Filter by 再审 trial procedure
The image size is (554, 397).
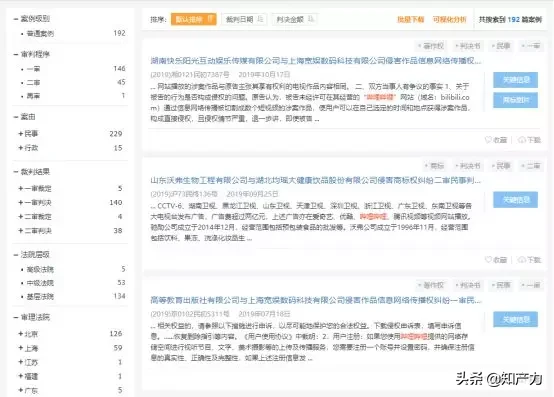(33, 96)
